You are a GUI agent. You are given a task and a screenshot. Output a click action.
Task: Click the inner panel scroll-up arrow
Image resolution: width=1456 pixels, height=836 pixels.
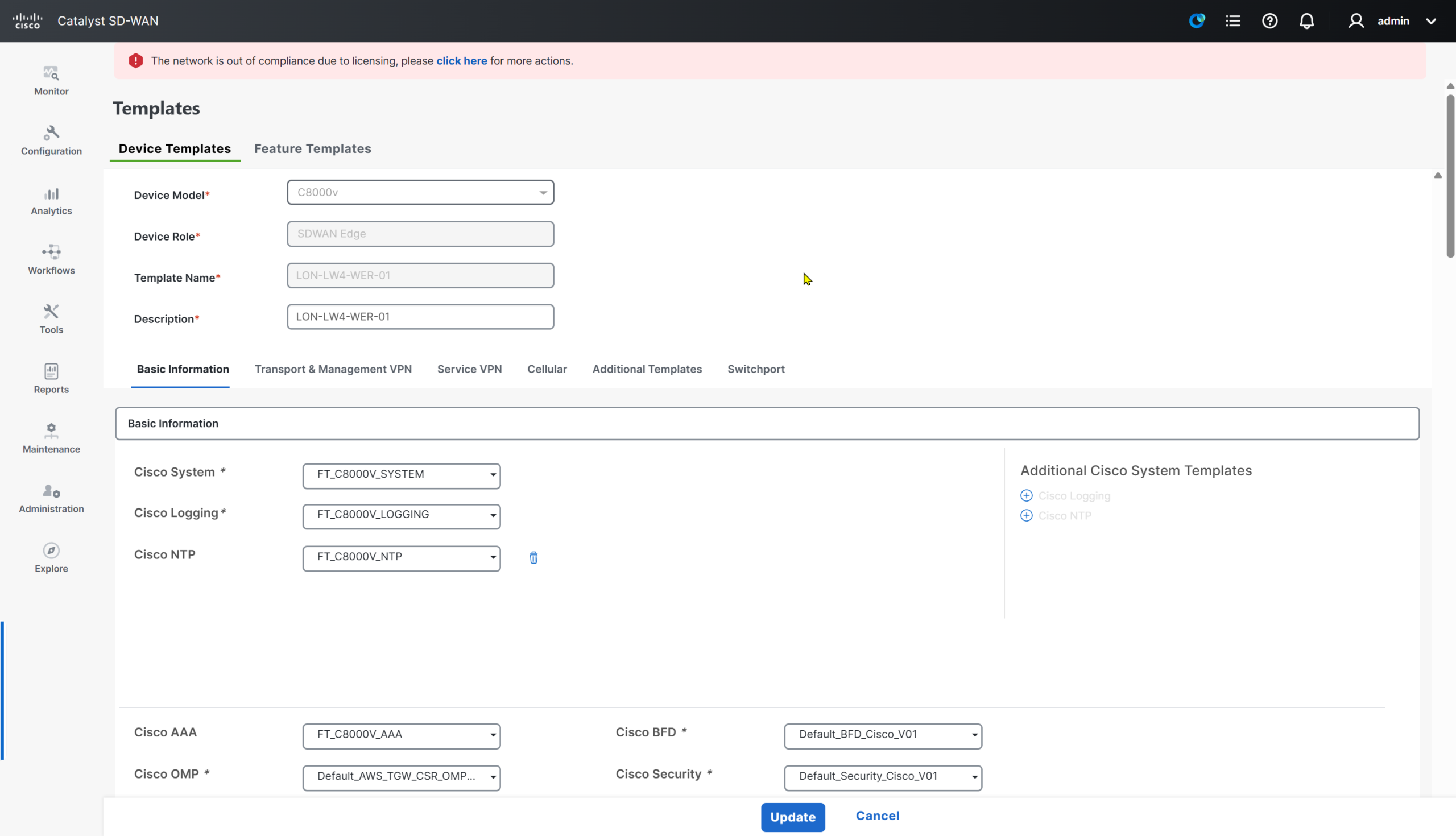(1438, 175)
